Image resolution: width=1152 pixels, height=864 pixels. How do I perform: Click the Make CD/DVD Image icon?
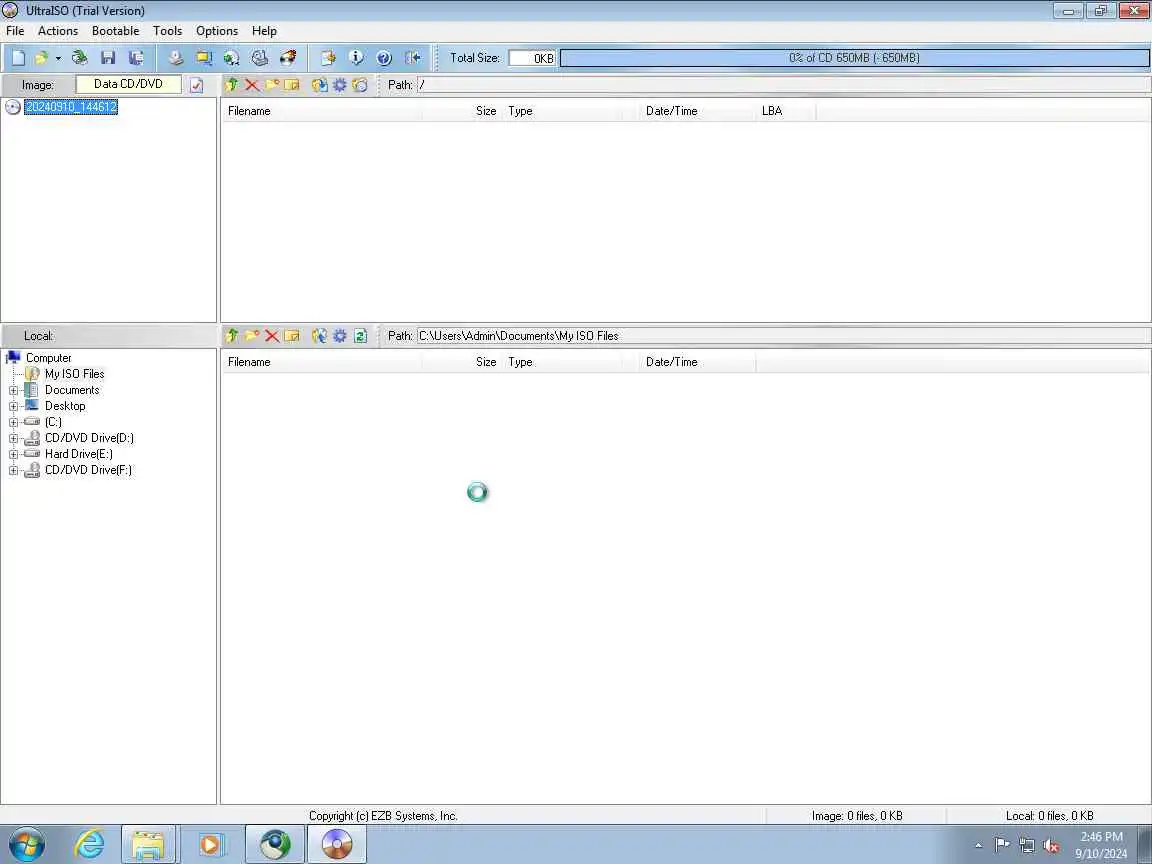175,58
